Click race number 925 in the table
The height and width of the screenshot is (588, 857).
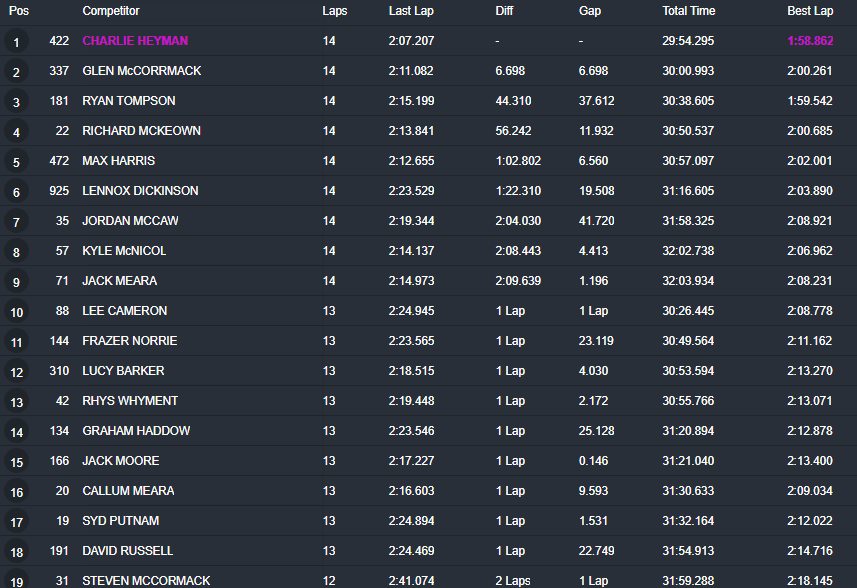(59, 191)
